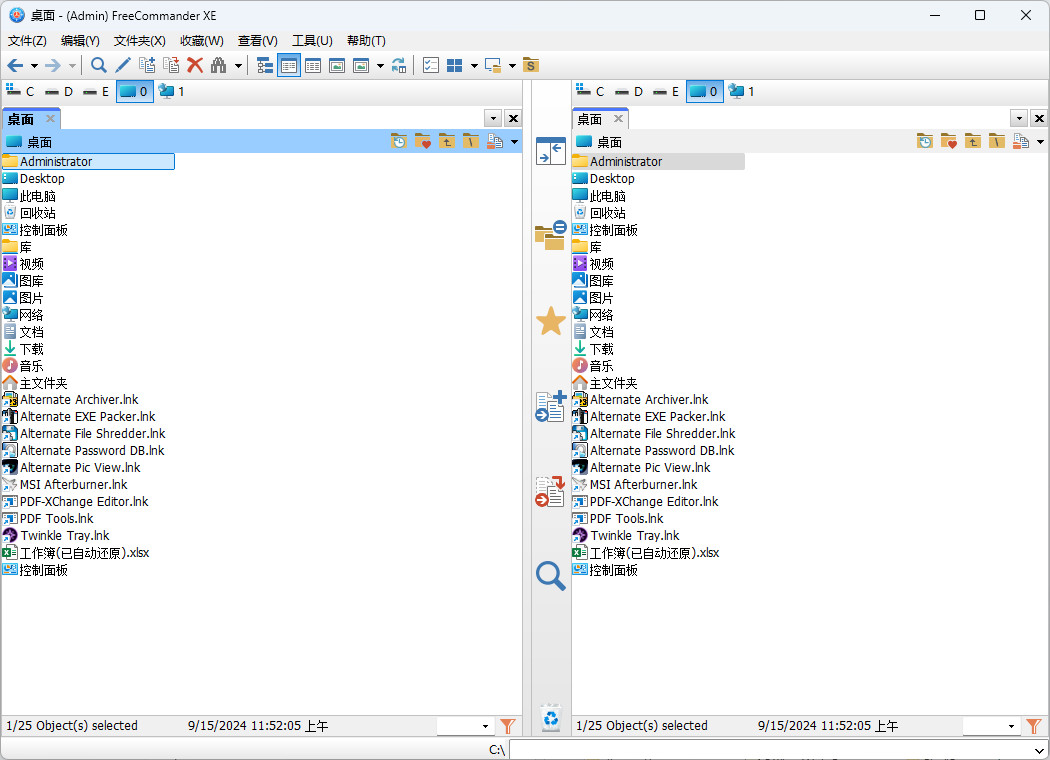Click the copy files icon with the plus sign
Image resolution: width=1050 pixels, height=760 pixels.
(x=147, y=65)
